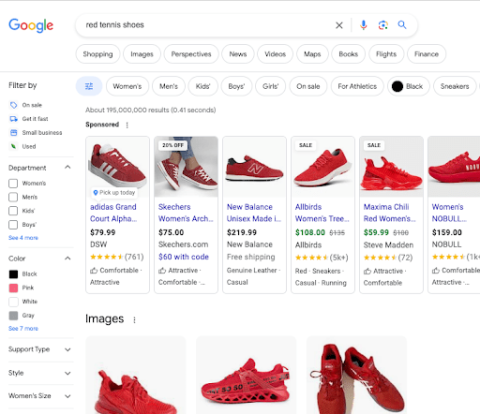The image size is (480, 414).
Task: Click thumbs-up icon on Skechers card
Action: coord(162,270)
